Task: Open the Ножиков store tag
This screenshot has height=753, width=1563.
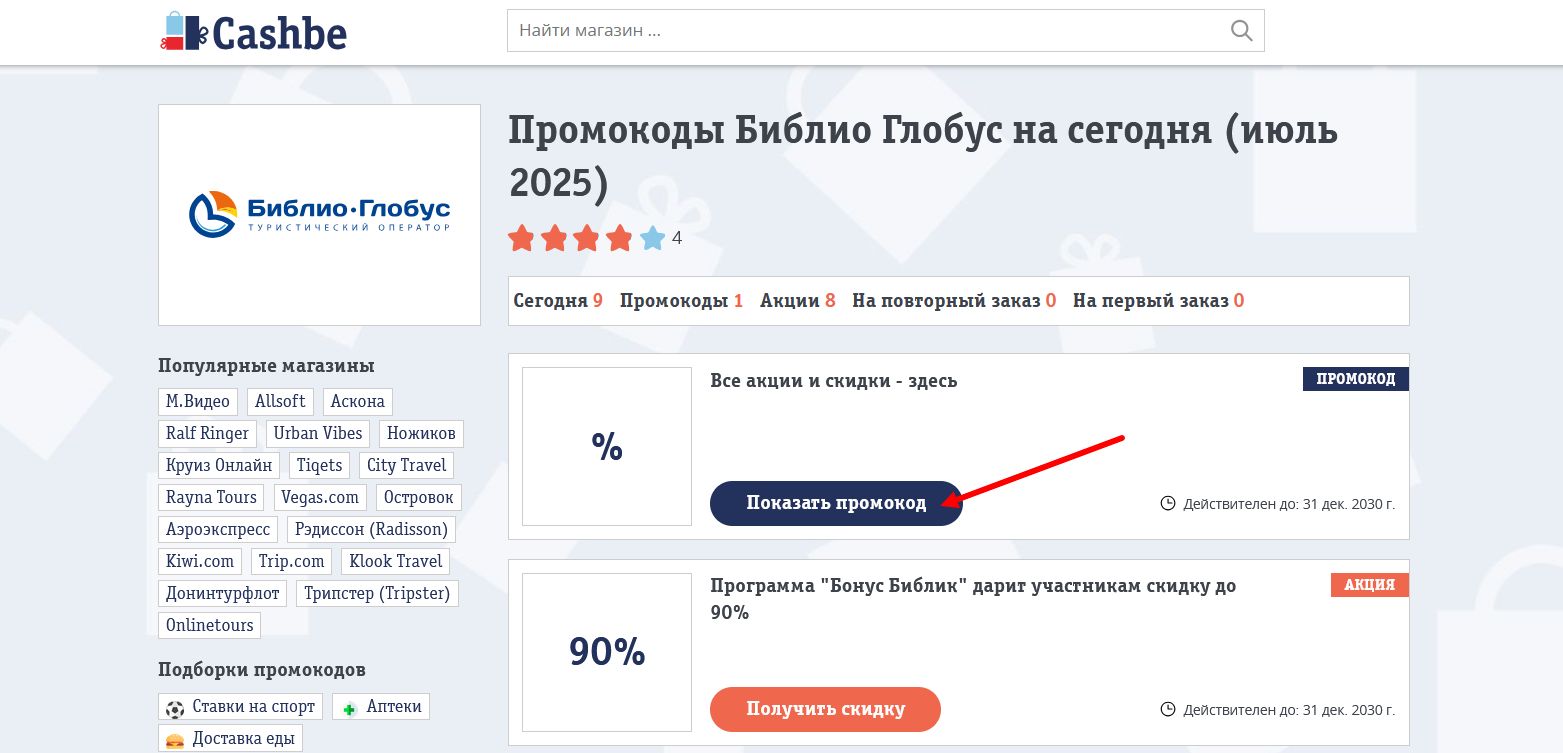Action: (421, 433)
